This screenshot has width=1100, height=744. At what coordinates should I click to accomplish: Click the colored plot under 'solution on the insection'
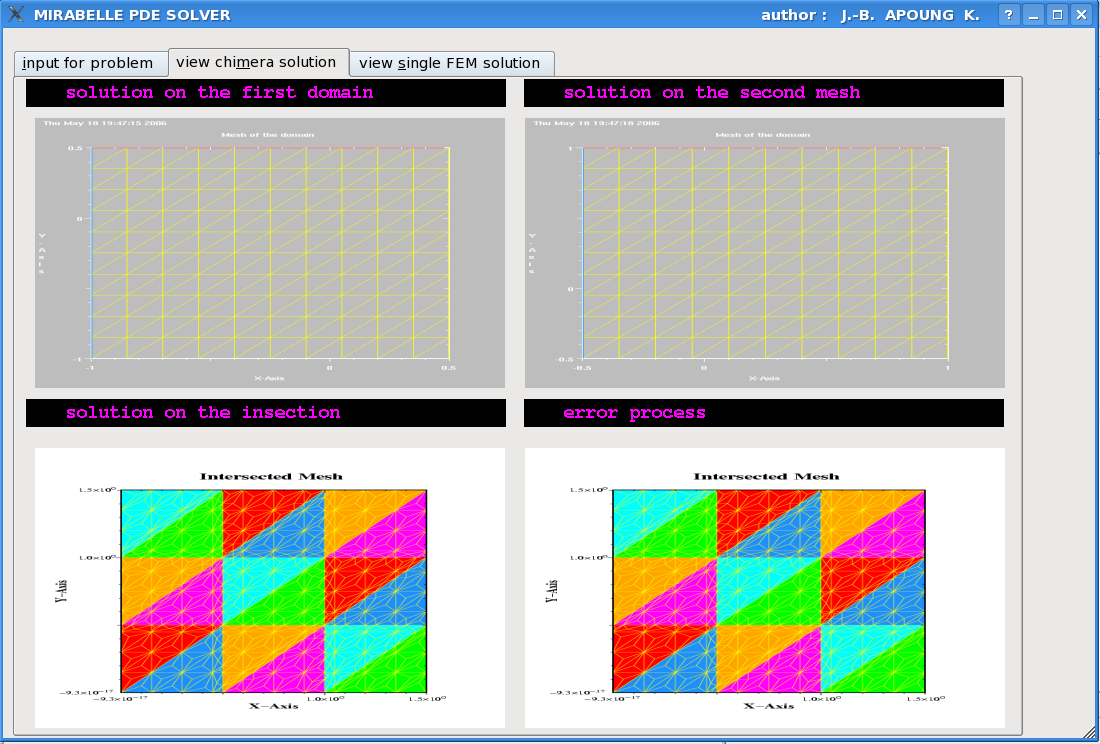point(270,588)
